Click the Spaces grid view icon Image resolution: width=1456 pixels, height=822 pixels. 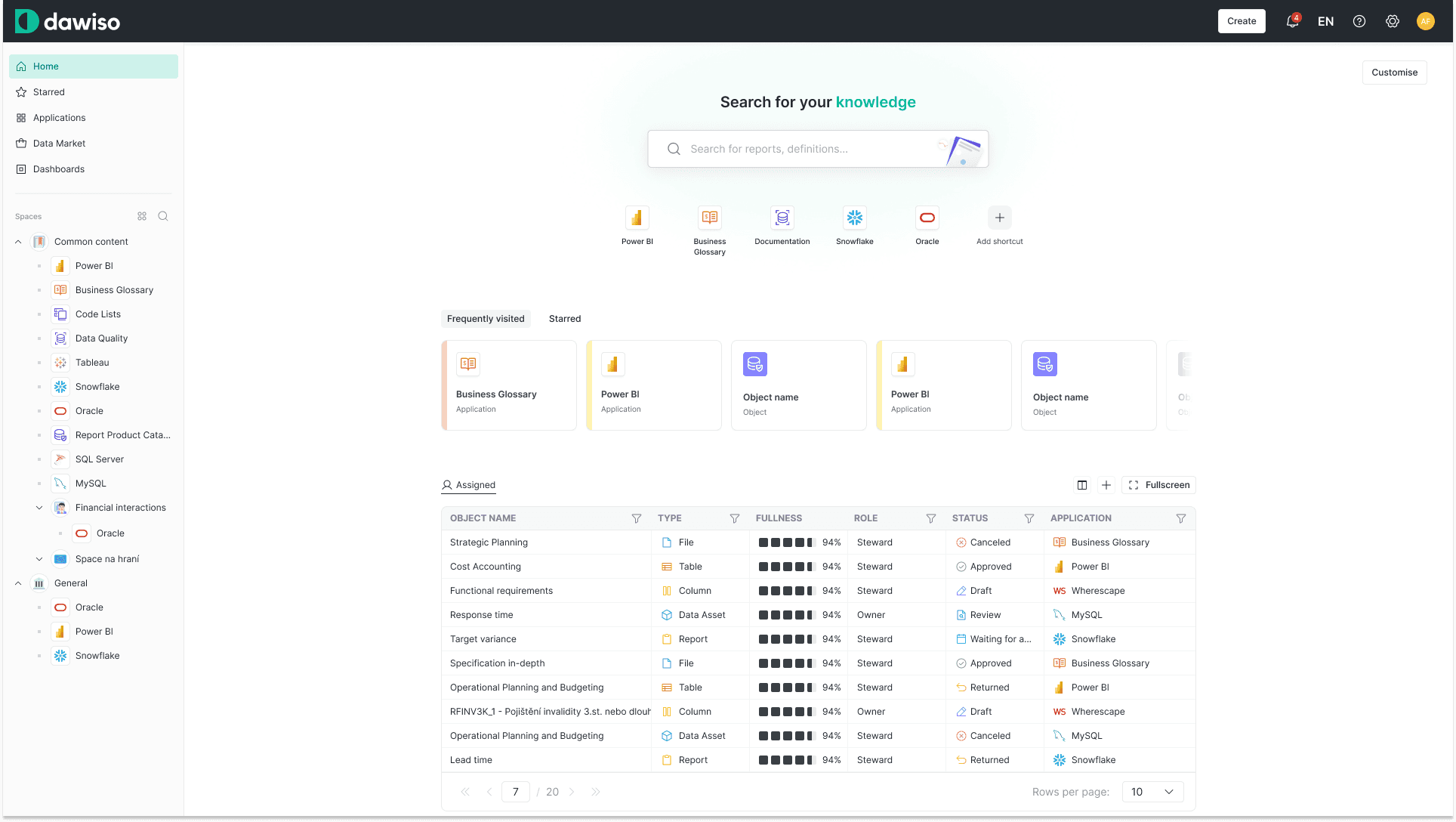pyautogui.click(x=142, y=216)
